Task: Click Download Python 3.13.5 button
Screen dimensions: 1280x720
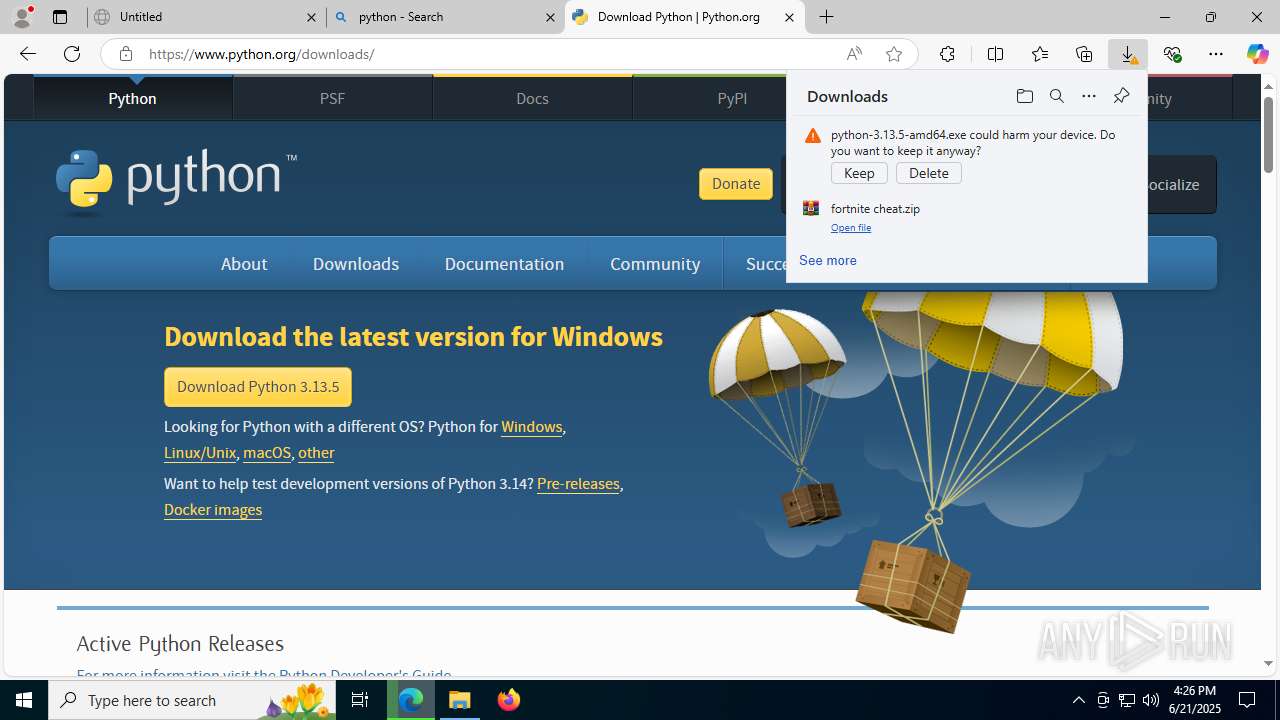Action: (258, 387)
